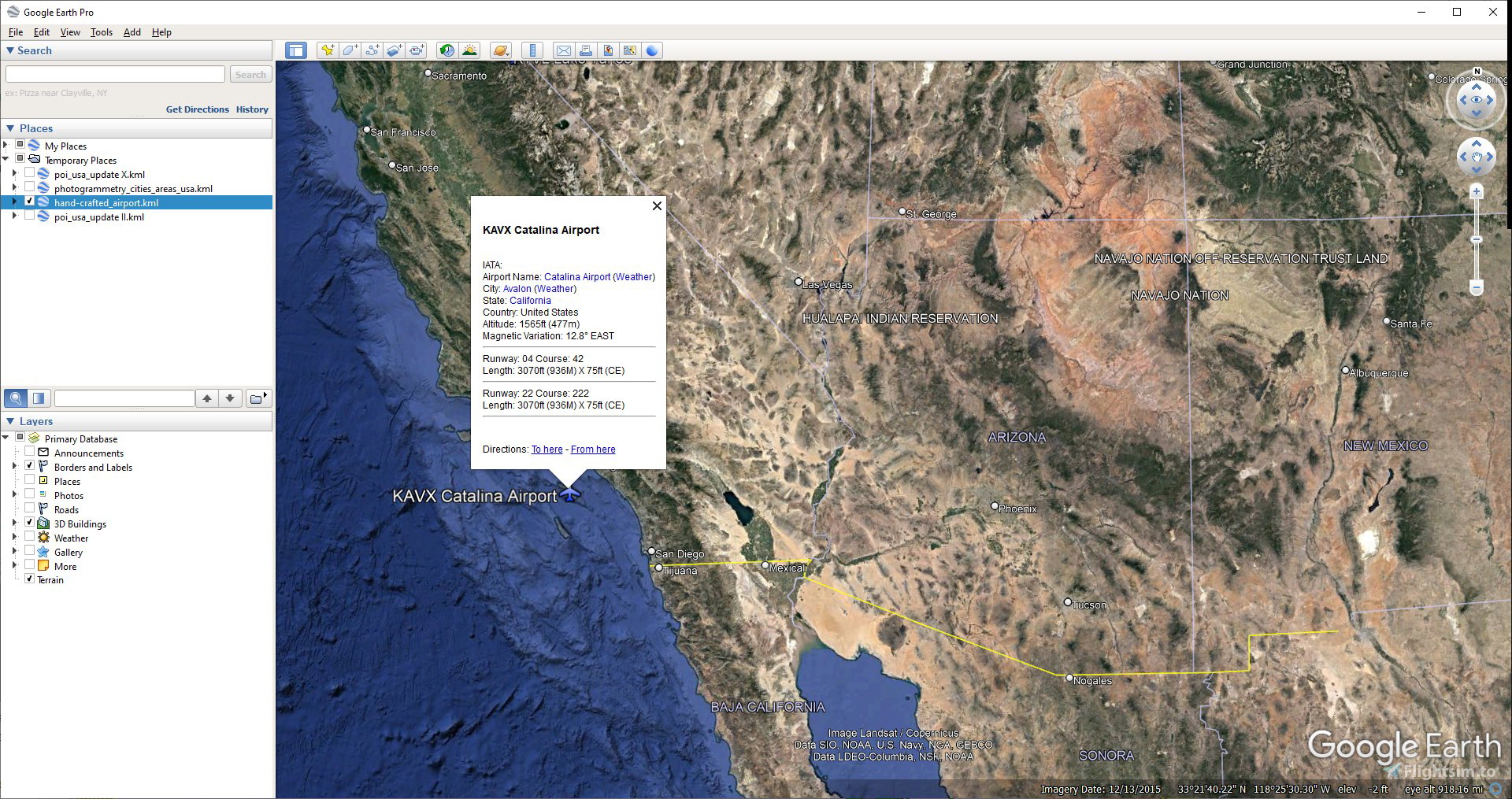Disable the Terrain layer checkbox
The image size is (1512, 799).
click(x=30, y=579)
